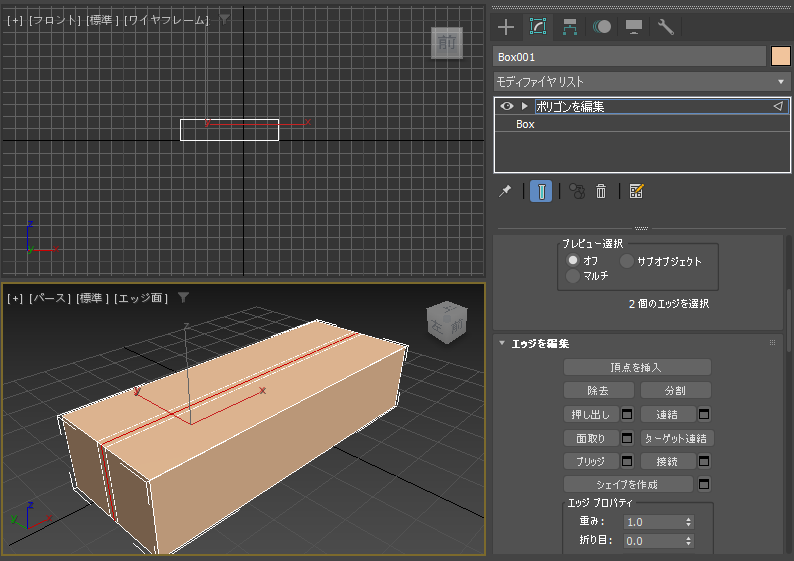
Task: Click the ブリッジ button
Action: point(591,461)
